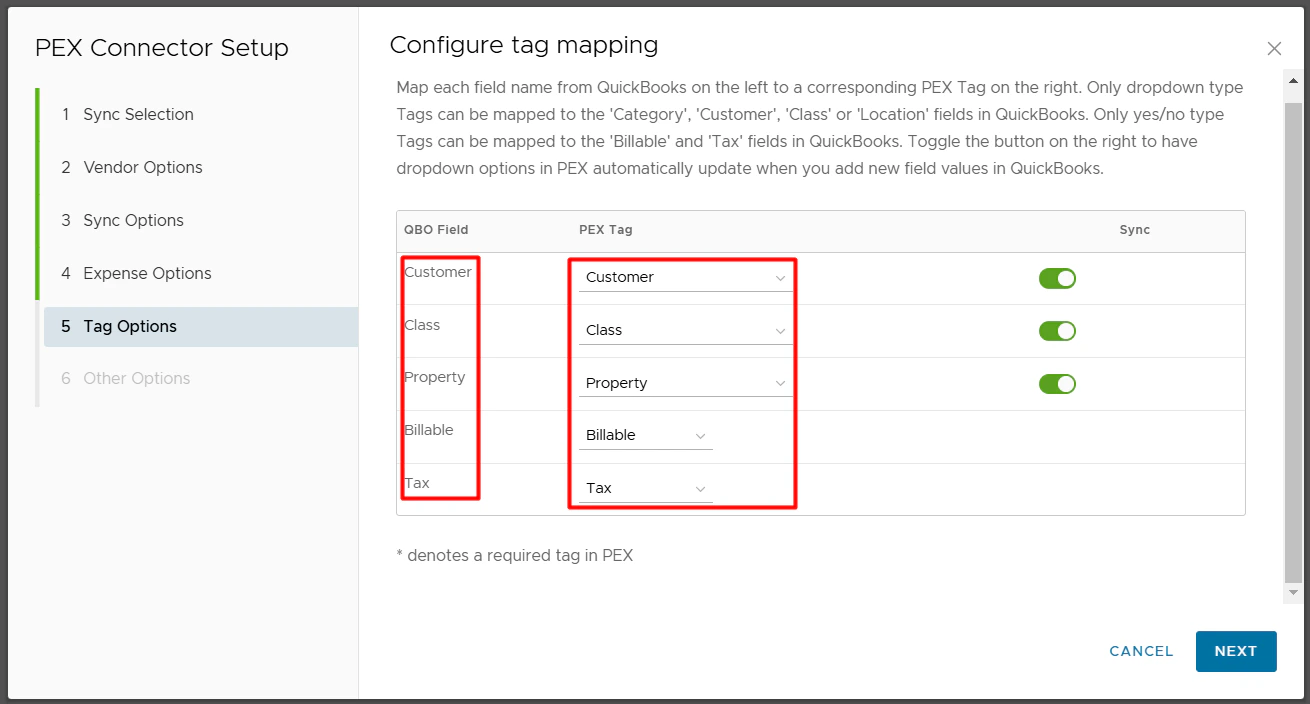Close the PEX Connector Setup dialog
This screenshot has width=1310, height=704.
click(1274, 48)
